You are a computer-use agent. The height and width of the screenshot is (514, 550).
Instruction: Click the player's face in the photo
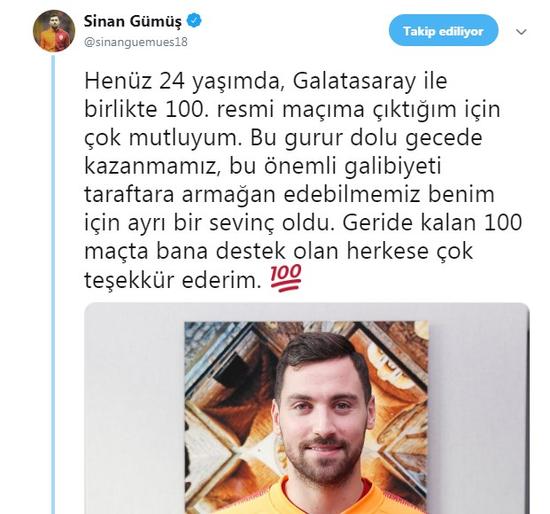tap(321, 409)
